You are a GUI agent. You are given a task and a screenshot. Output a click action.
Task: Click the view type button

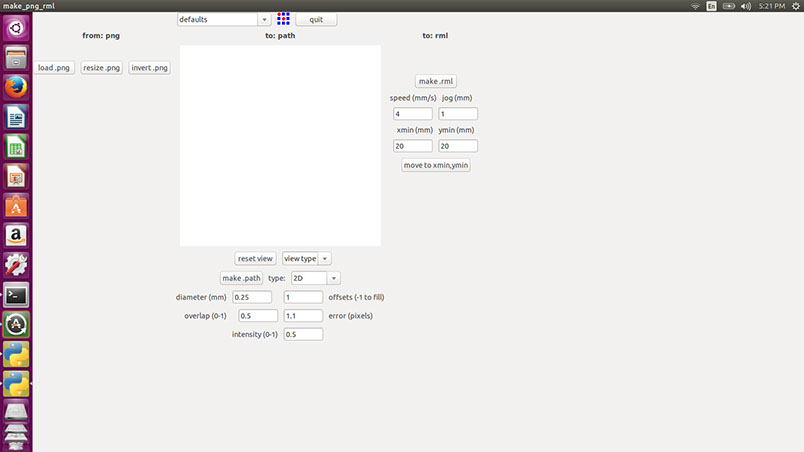click(x=300, y=259)
